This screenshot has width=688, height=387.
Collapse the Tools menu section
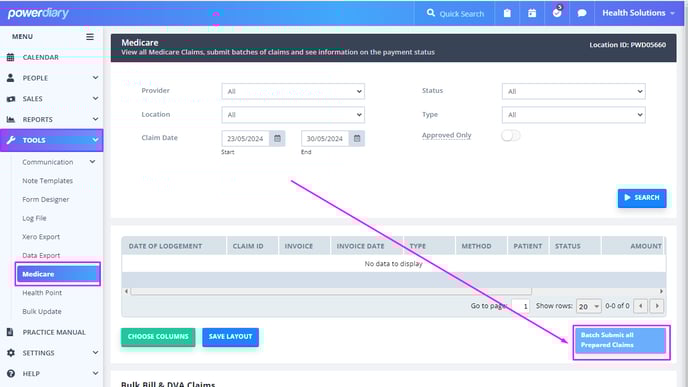[x=52, y=140]
